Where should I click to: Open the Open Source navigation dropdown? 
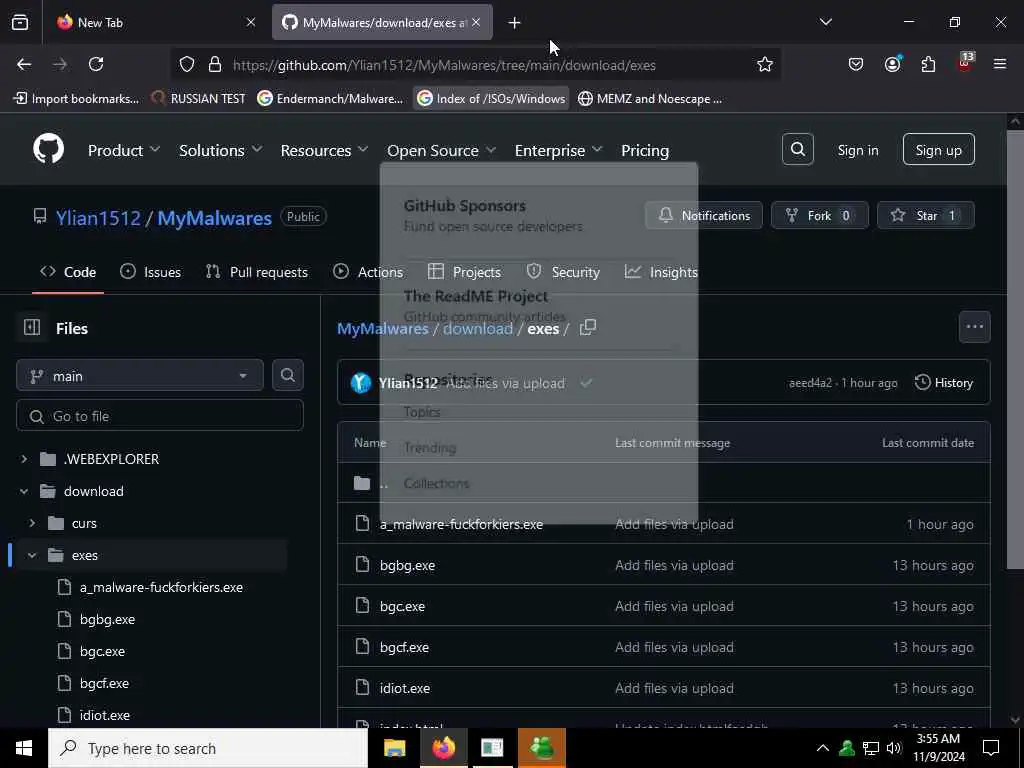[441, 150]
